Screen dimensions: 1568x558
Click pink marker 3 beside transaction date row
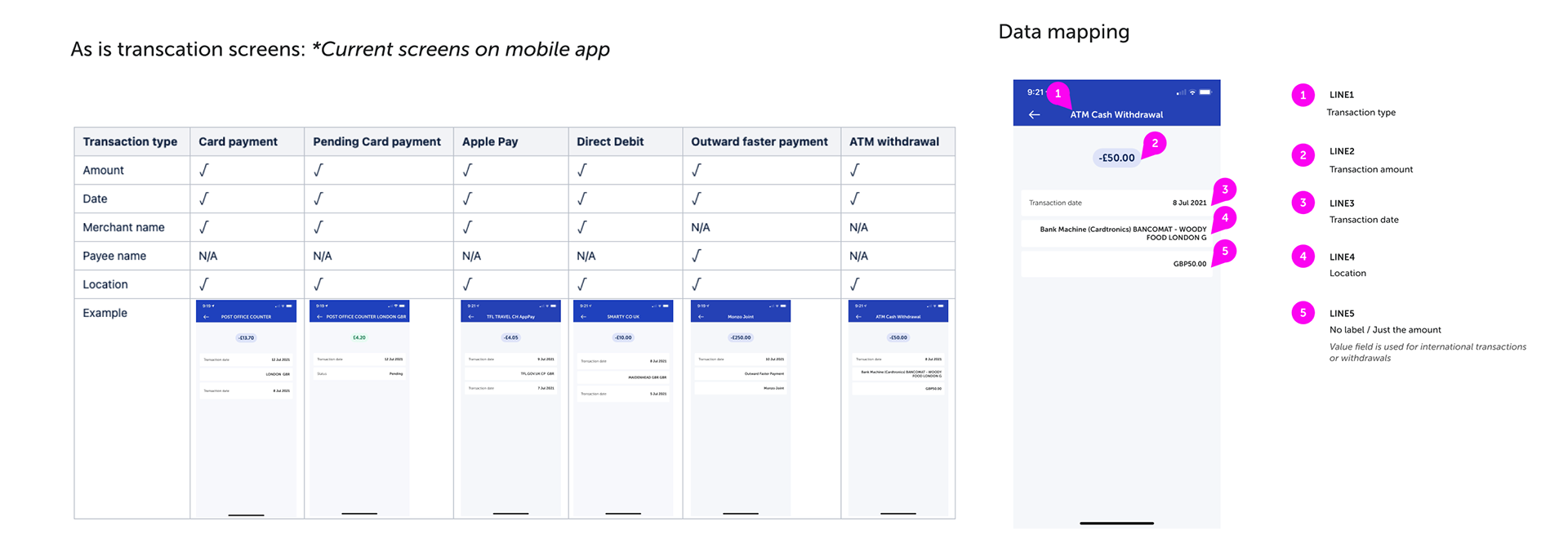coord(1225,190)
